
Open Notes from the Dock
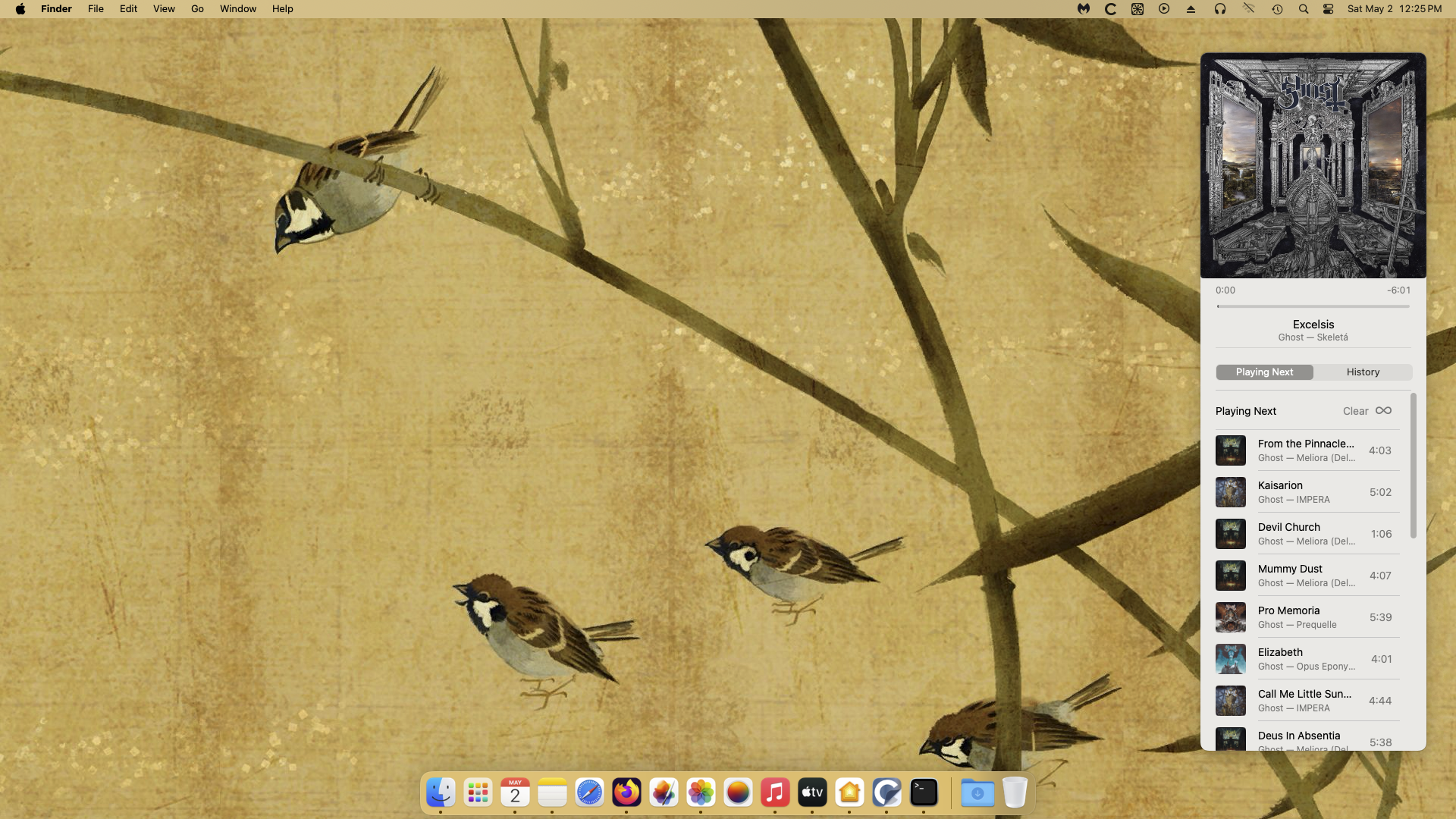tap(552, 793)
